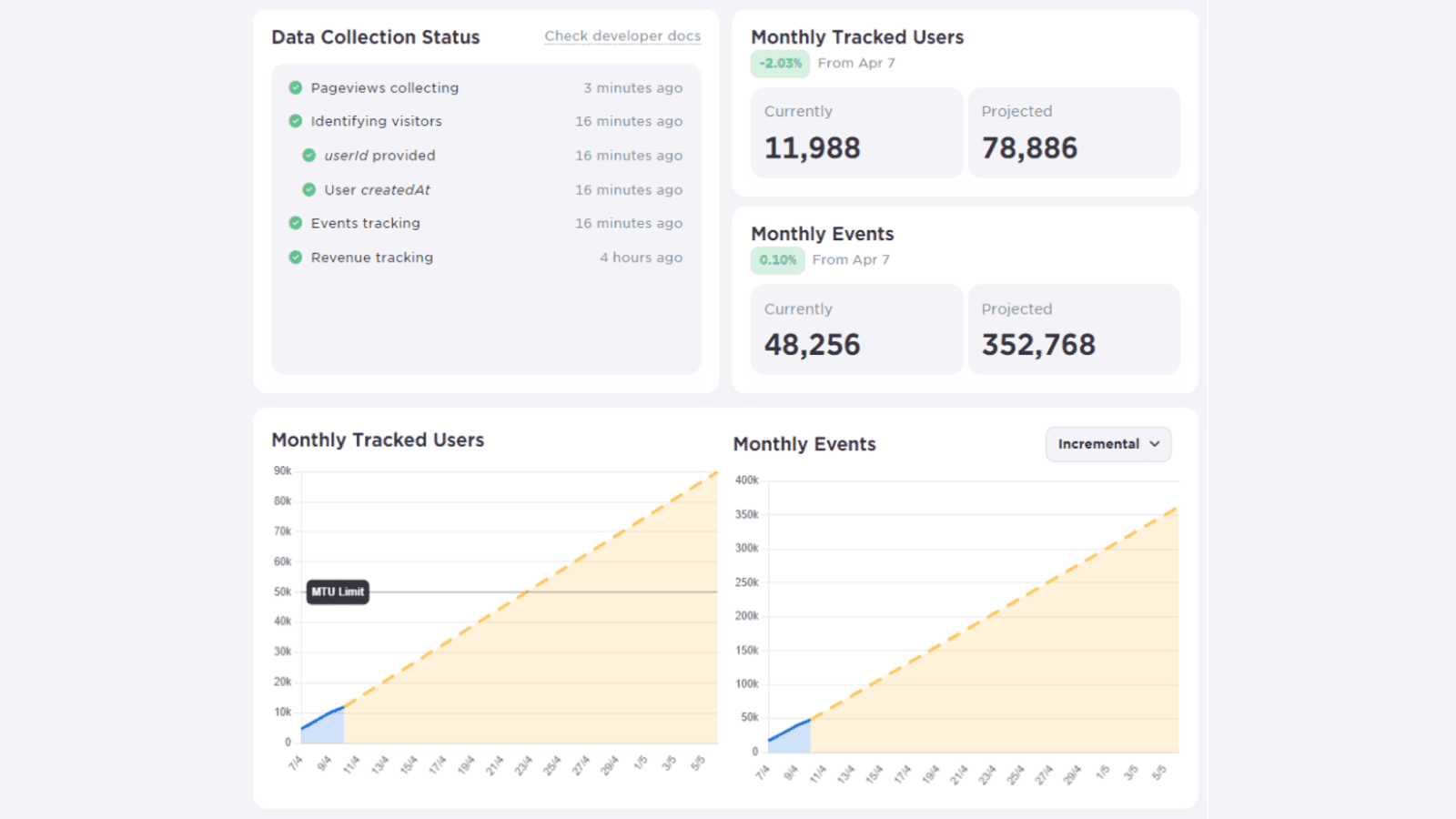The image size is (1456, 819).
Task: Open the Incremental dropdown for Monthly Events
Action: (x=1107, y=444)
